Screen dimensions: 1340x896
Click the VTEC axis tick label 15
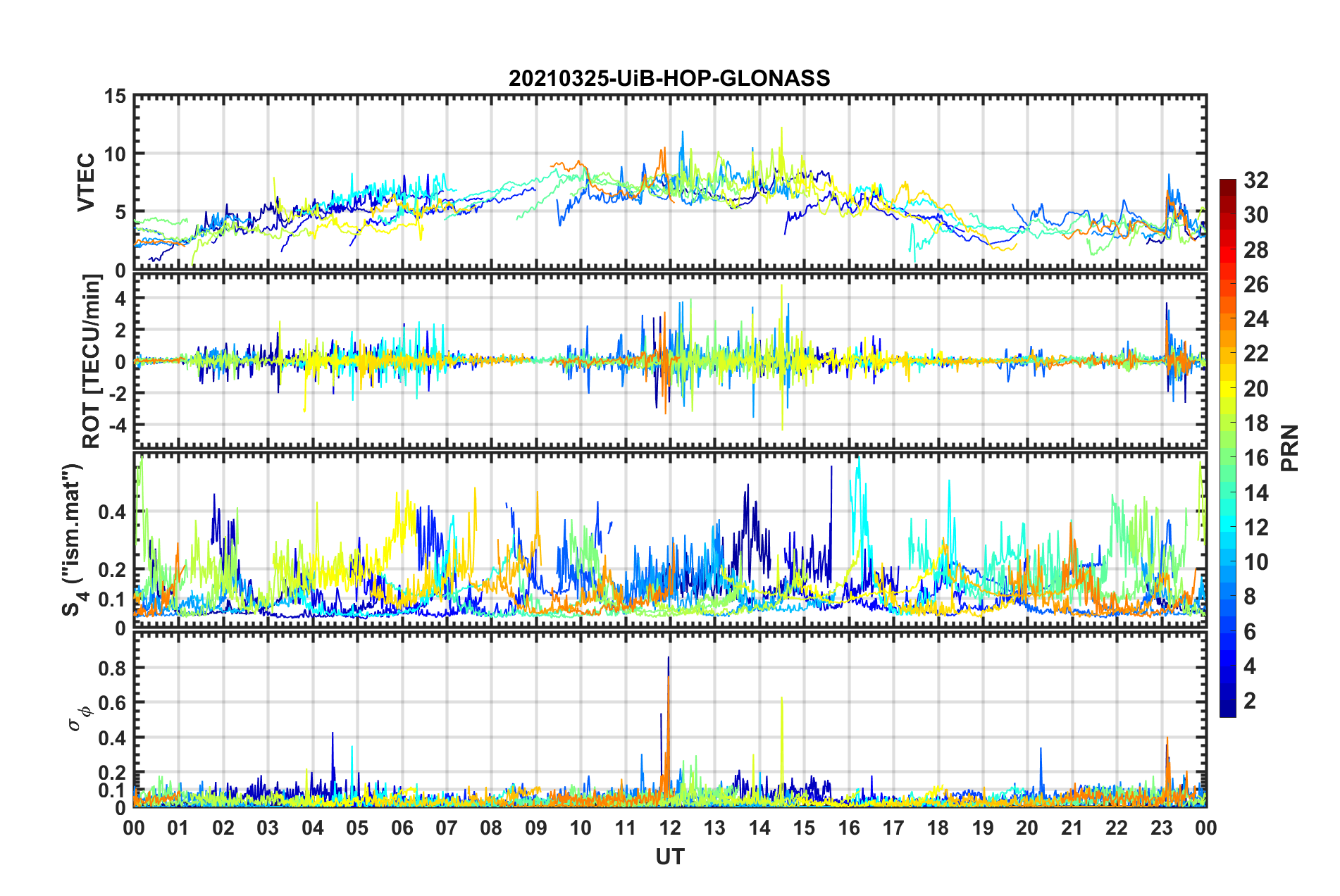pos(115,96)
